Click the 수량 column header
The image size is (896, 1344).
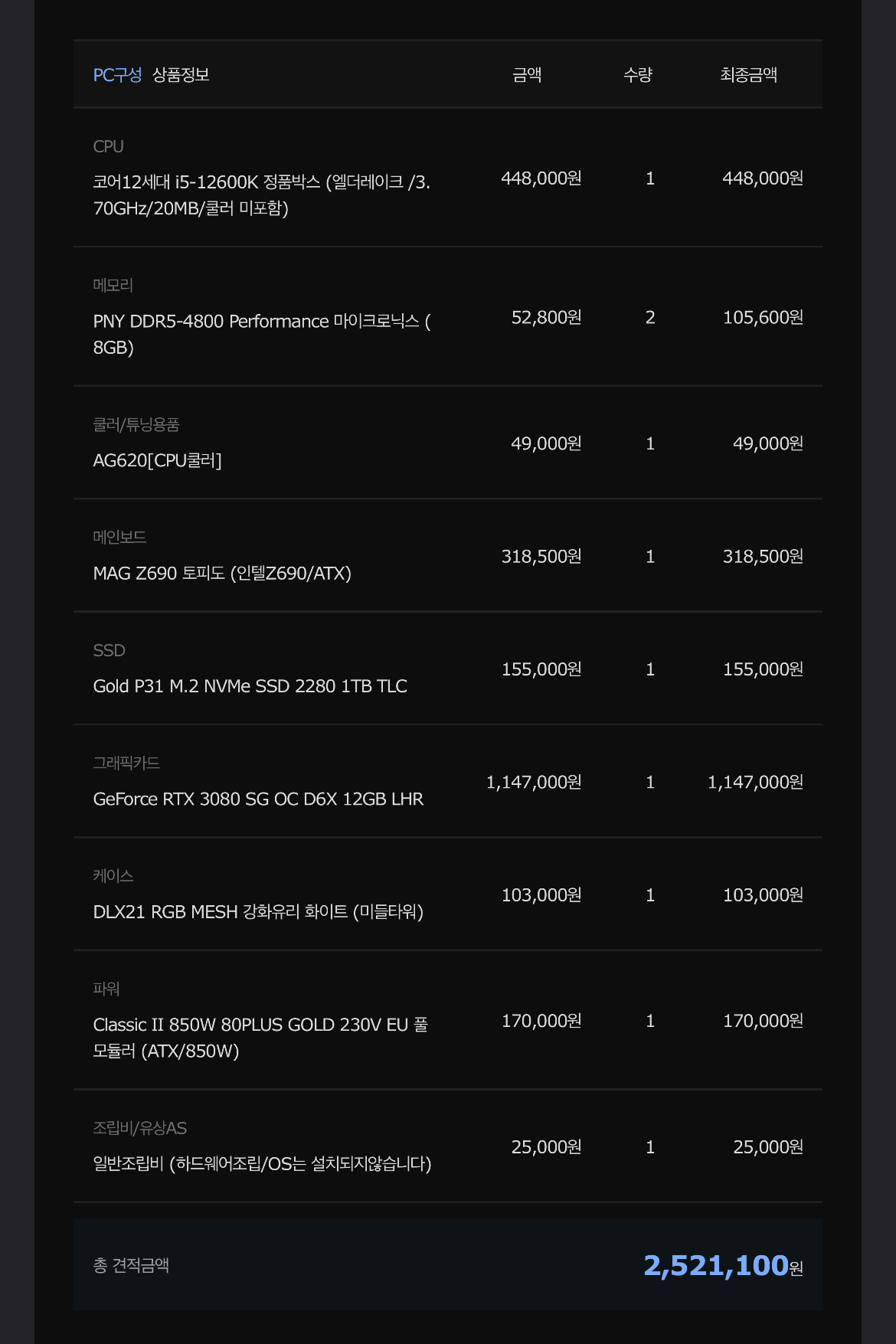[x=638, y=75]
